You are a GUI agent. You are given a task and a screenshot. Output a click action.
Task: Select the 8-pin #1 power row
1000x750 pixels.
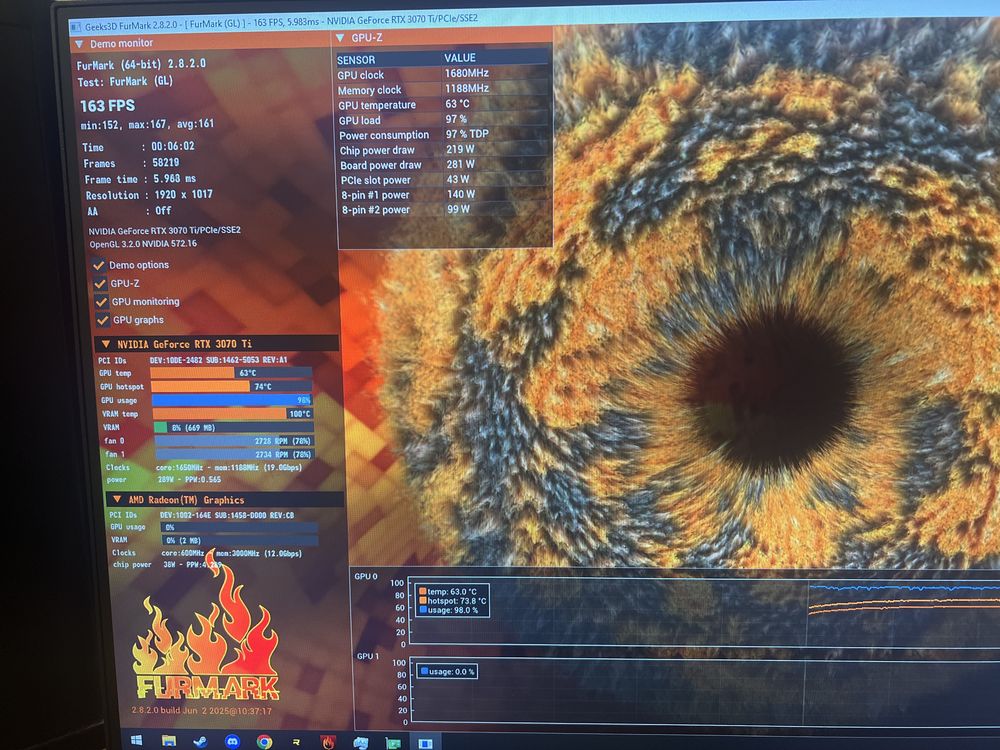coord(445,195)
